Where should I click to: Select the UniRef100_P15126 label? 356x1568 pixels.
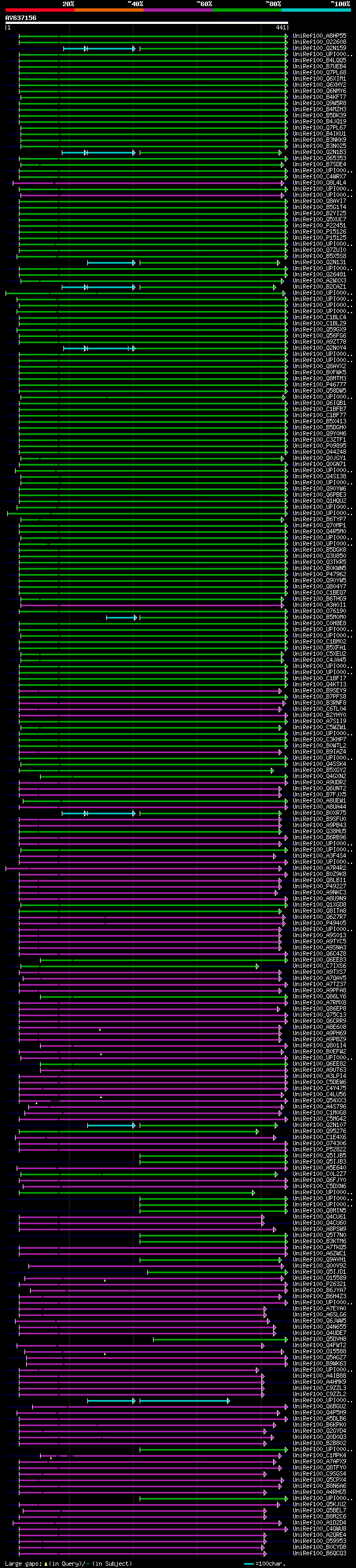tap(319, 231)
